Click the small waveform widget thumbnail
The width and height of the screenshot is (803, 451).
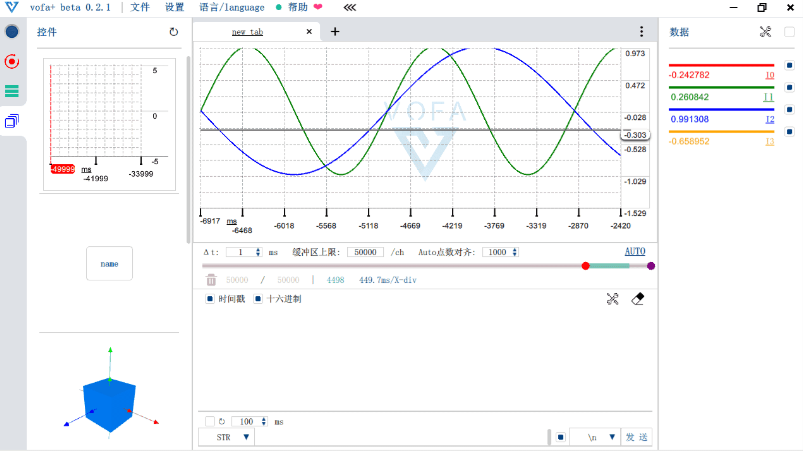109,124
